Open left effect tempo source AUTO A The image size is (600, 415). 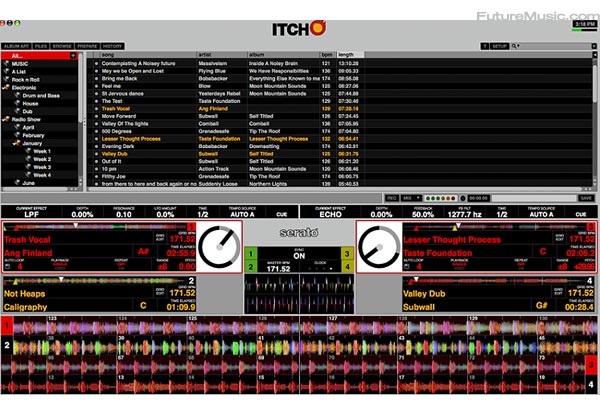[242, 212]
